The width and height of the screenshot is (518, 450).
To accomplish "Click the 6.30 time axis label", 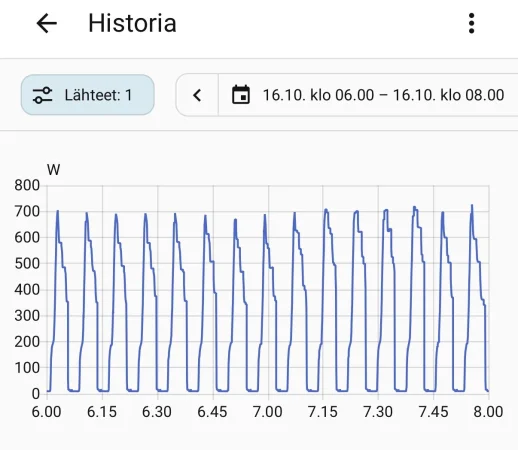I will coord(157,412).
